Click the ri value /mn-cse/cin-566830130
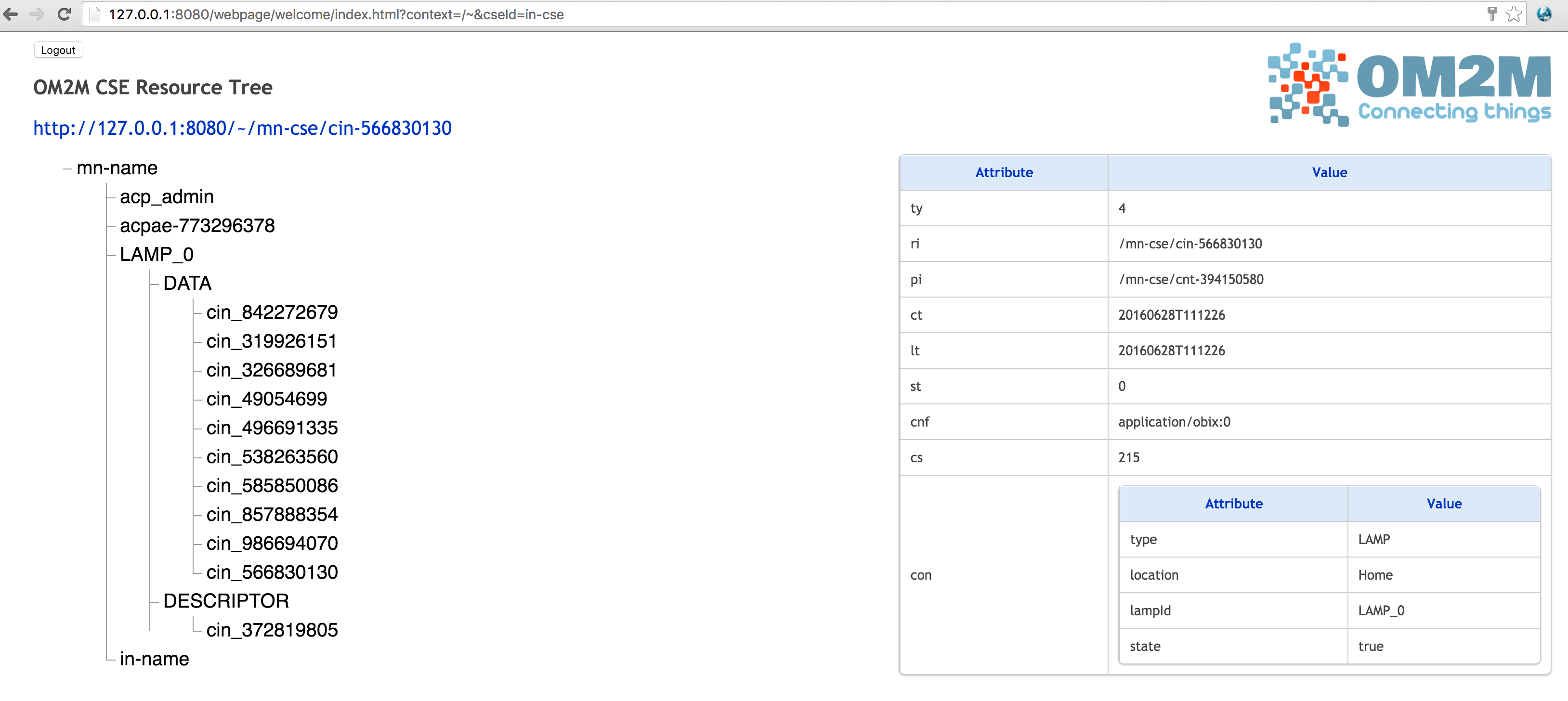 pos(1190,244)
